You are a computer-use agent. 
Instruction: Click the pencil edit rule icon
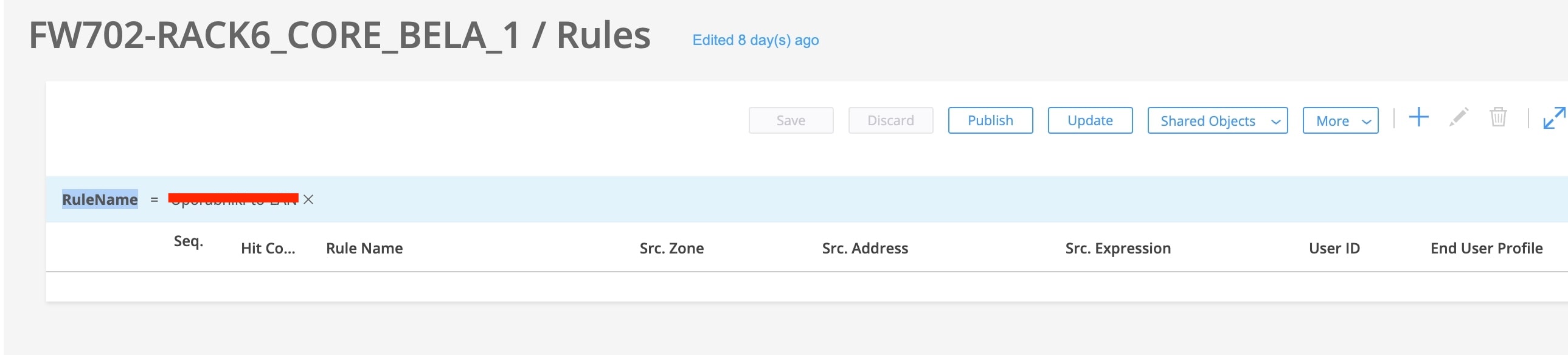coord(1459,117)
